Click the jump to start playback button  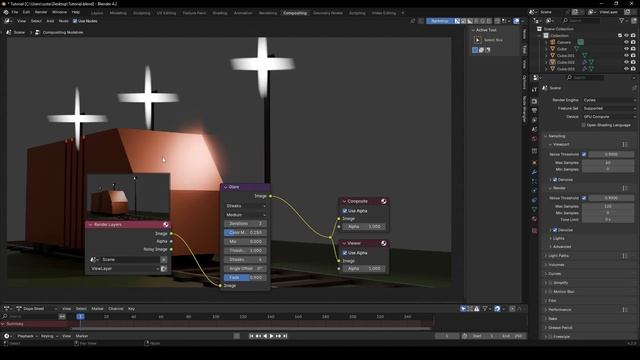251,336
